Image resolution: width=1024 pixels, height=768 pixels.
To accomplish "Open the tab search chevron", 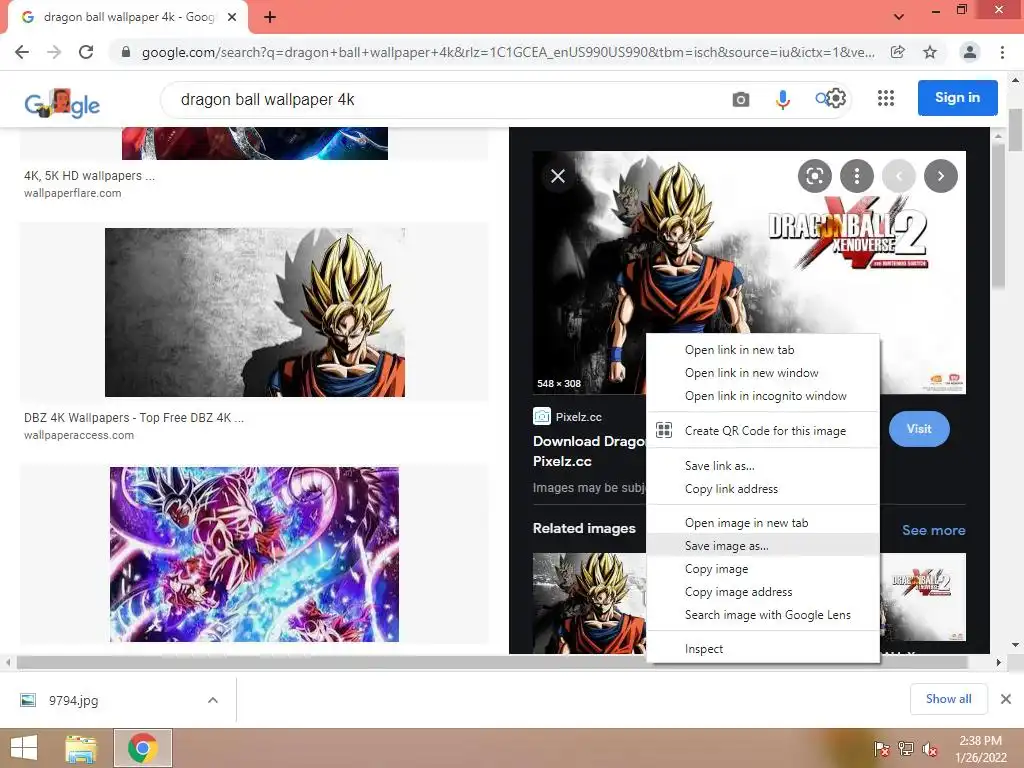I will point(899,16).
